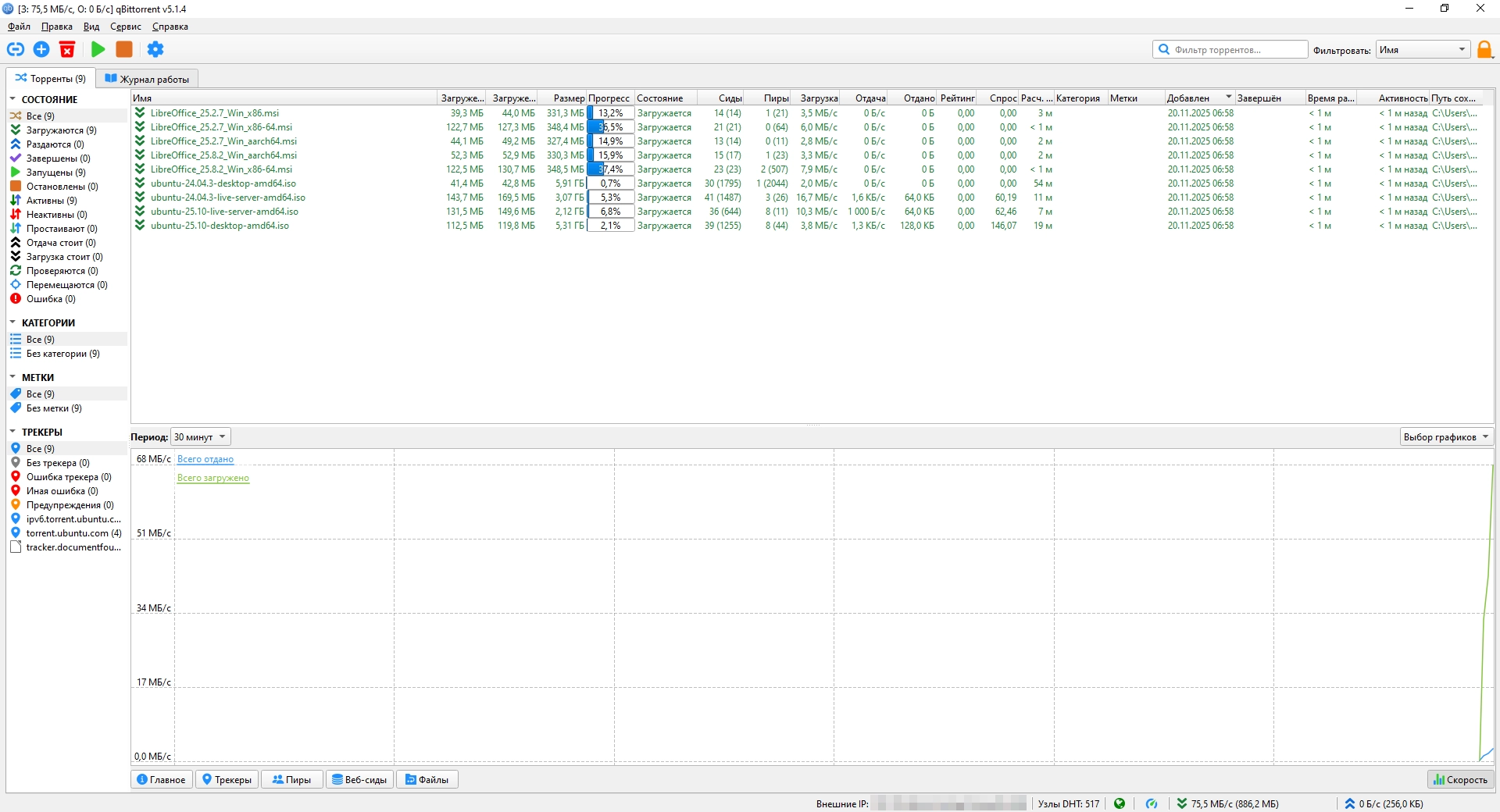Image resolution: width=1500 pixels, height=812 pixels.
Task: Click the red trash delete torrent icon
Action: coord(68,50)
